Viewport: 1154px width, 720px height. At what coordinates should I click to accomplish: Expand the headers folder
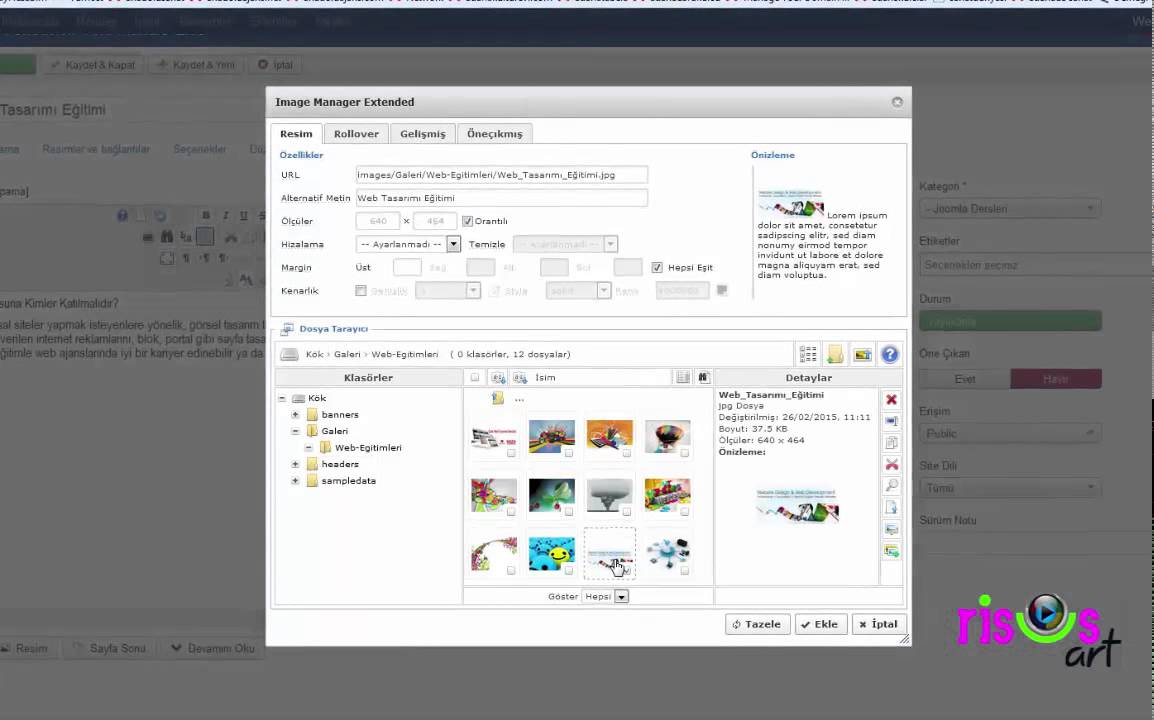pos(295,464)
